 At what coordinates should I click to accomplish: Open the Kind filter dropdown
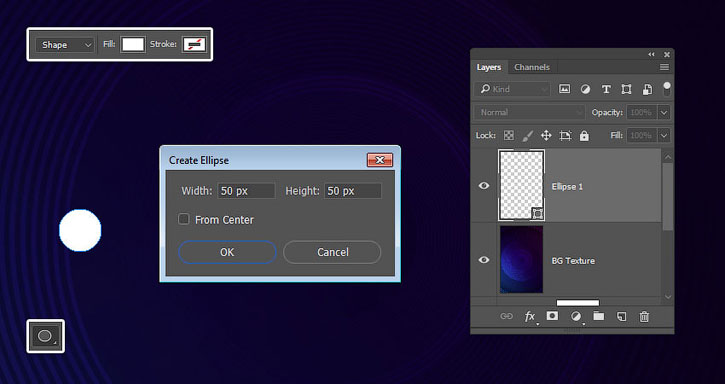tap(512, 89)
